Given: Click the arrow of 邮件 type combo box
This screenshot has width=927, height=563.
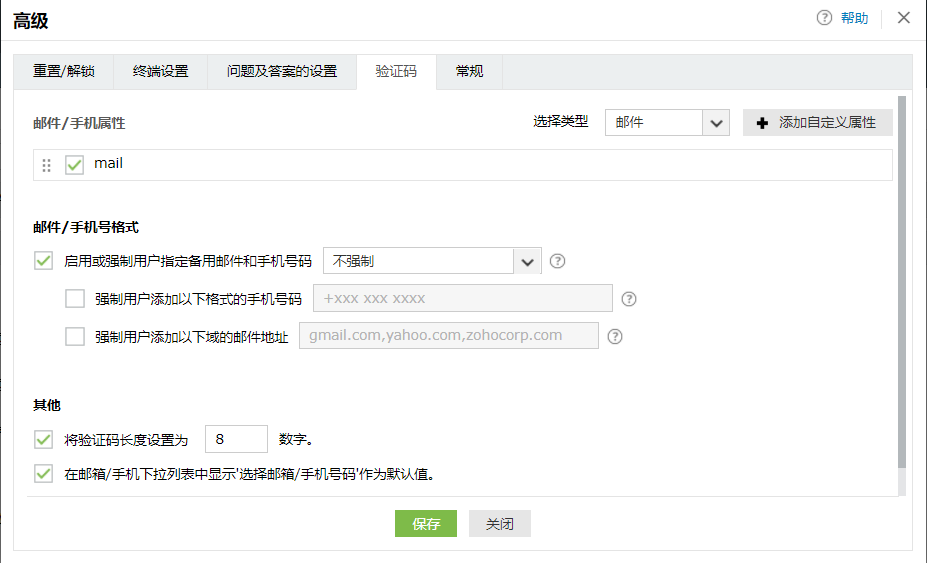Looking at the screenshot, I should (716, 123).
